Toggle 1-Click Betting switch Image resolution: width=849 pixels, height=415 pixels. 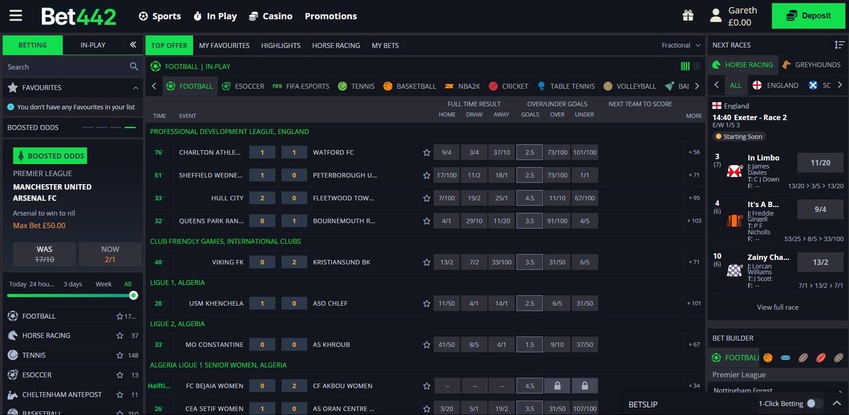pos(814,404)
